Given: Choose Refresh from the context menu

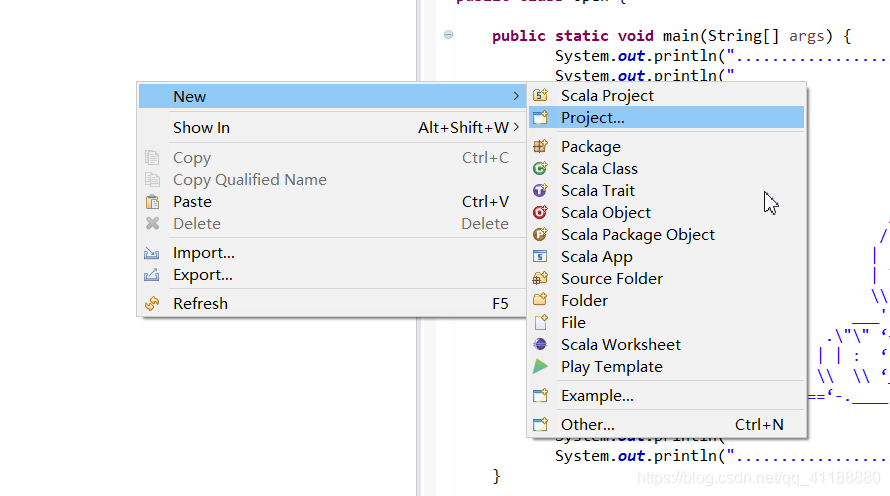Looking at the screenshot, I should tap(332, 304).
